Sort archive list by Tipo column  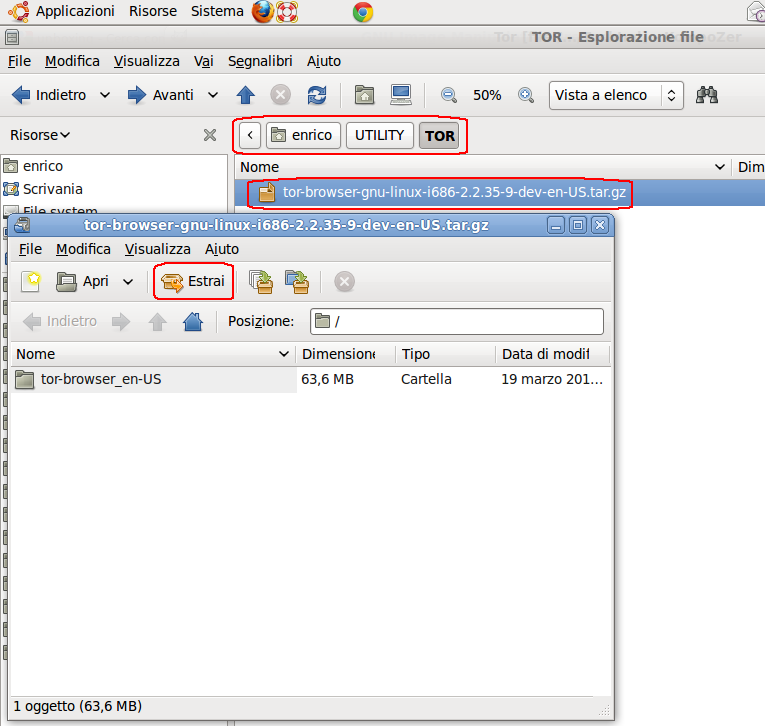445,354
